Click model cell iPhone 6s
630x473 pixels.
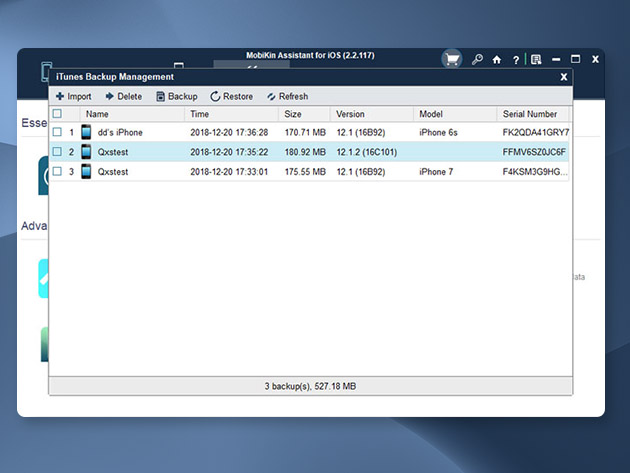[x=438, y=133]
